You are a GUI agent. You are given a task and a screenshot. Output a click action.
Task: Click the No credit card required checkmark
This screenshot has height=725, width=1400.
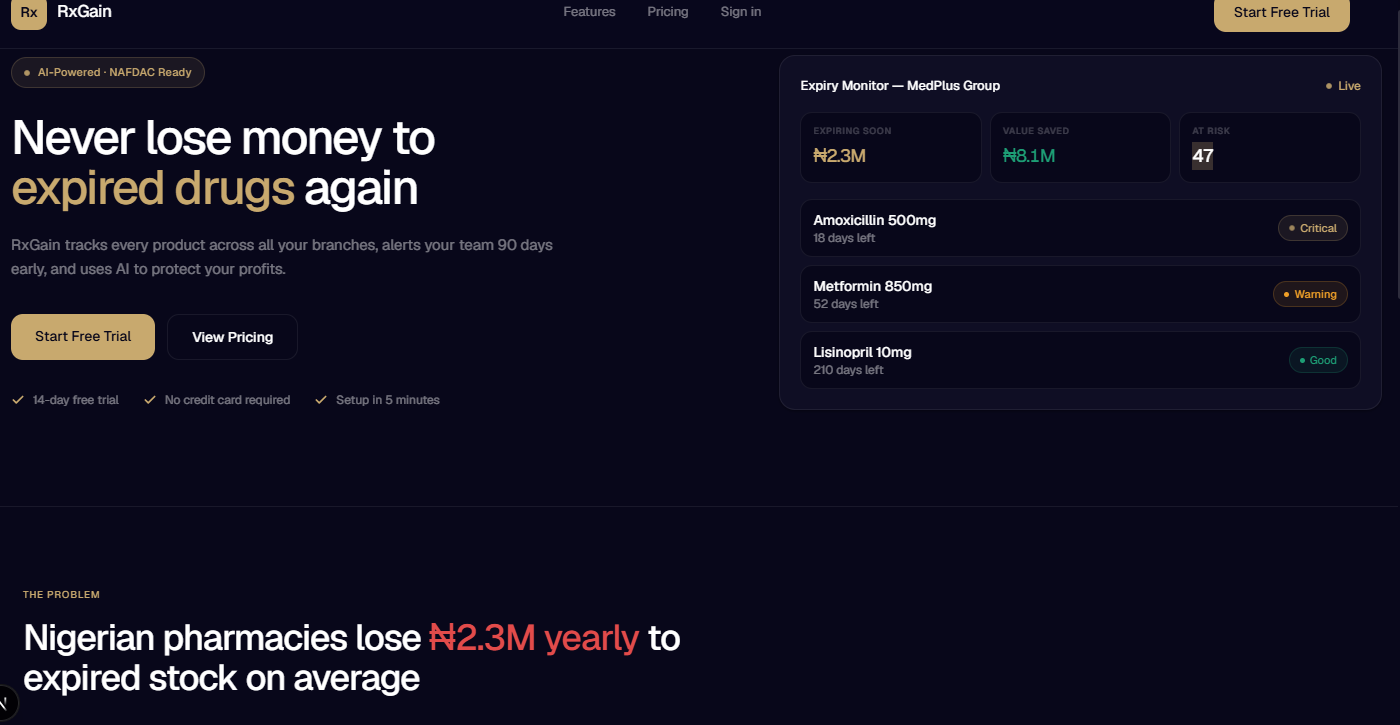[150, 400]
